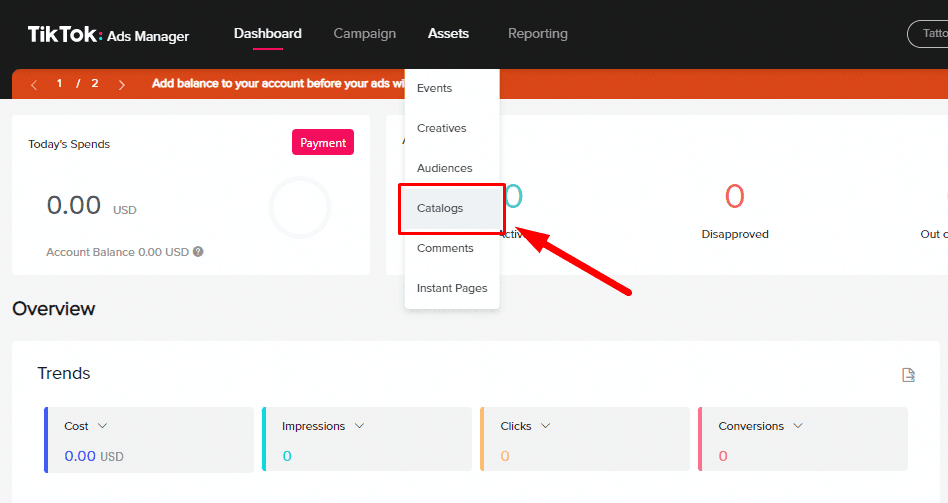The height and width of the screenshot is (503, 948).
Task: Expand the Cost metric dropdown
Action: tap(103, 426)
